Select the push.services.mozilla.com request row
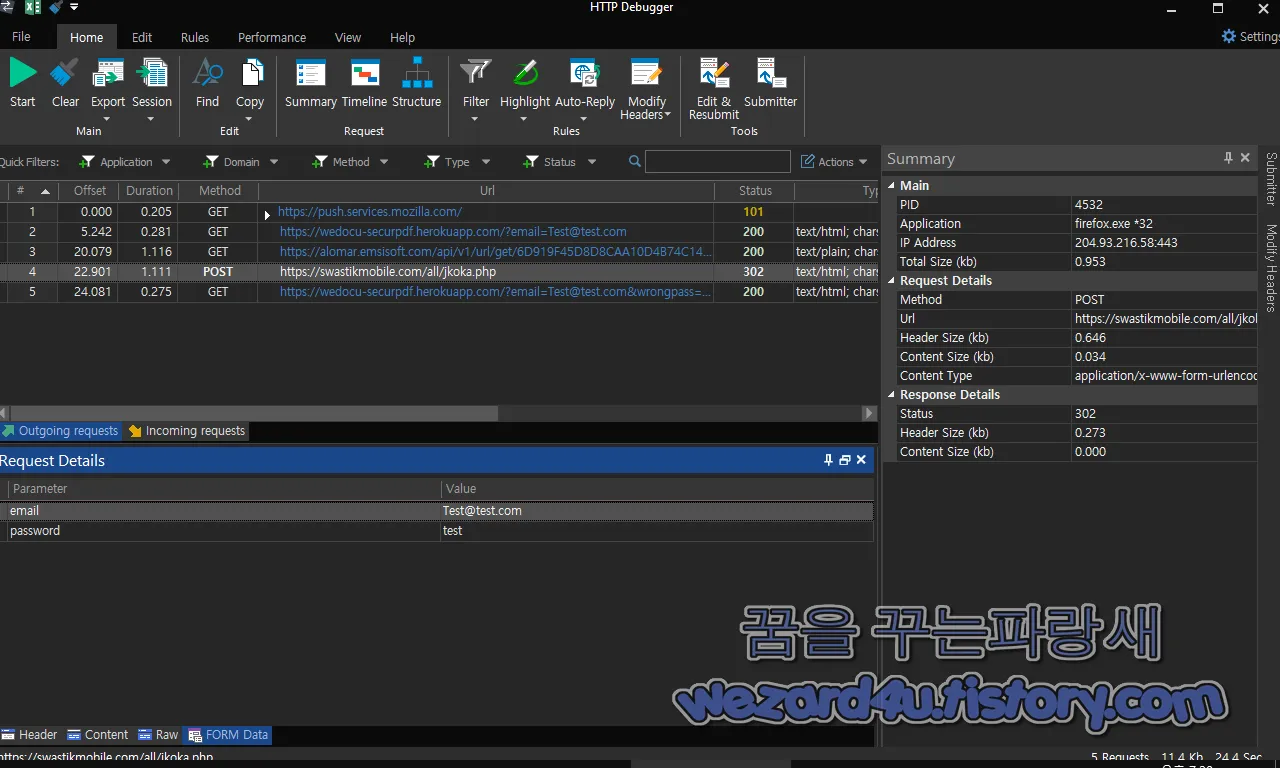The image size is (1280, 768). [438, 212]
